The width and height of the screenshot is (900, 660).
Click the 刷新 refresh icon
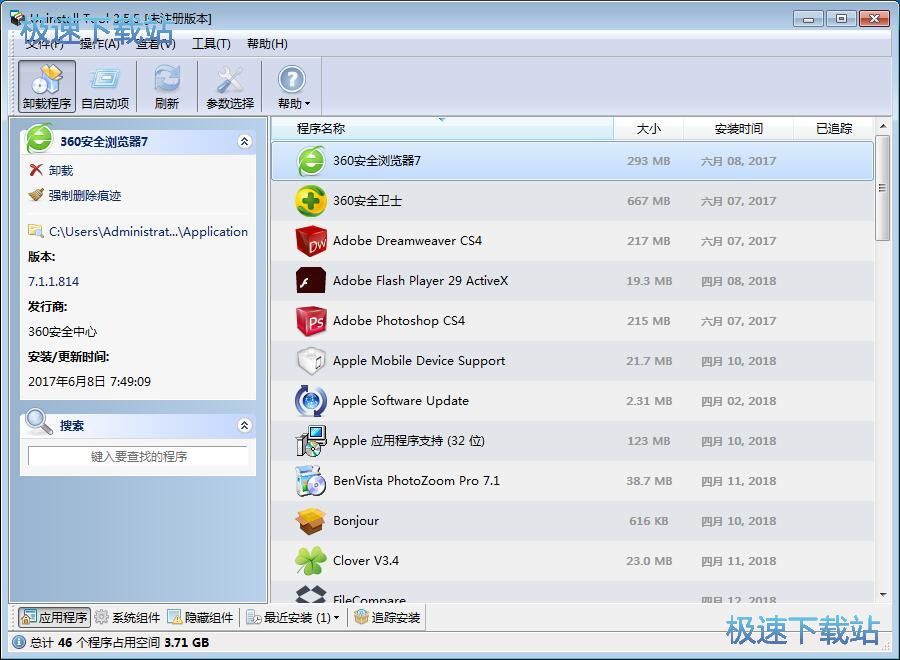[x=167, y=87]
